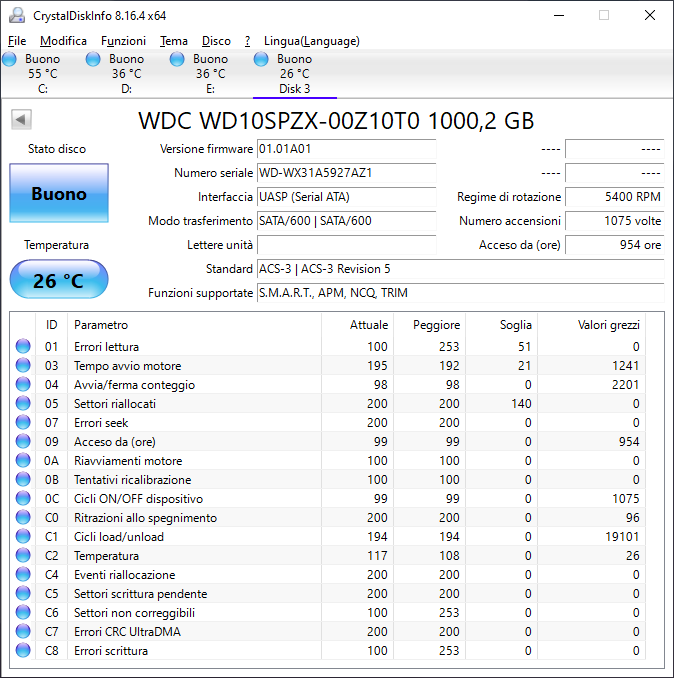Click the status orb for Tempo avvio motore

point(23,365)
